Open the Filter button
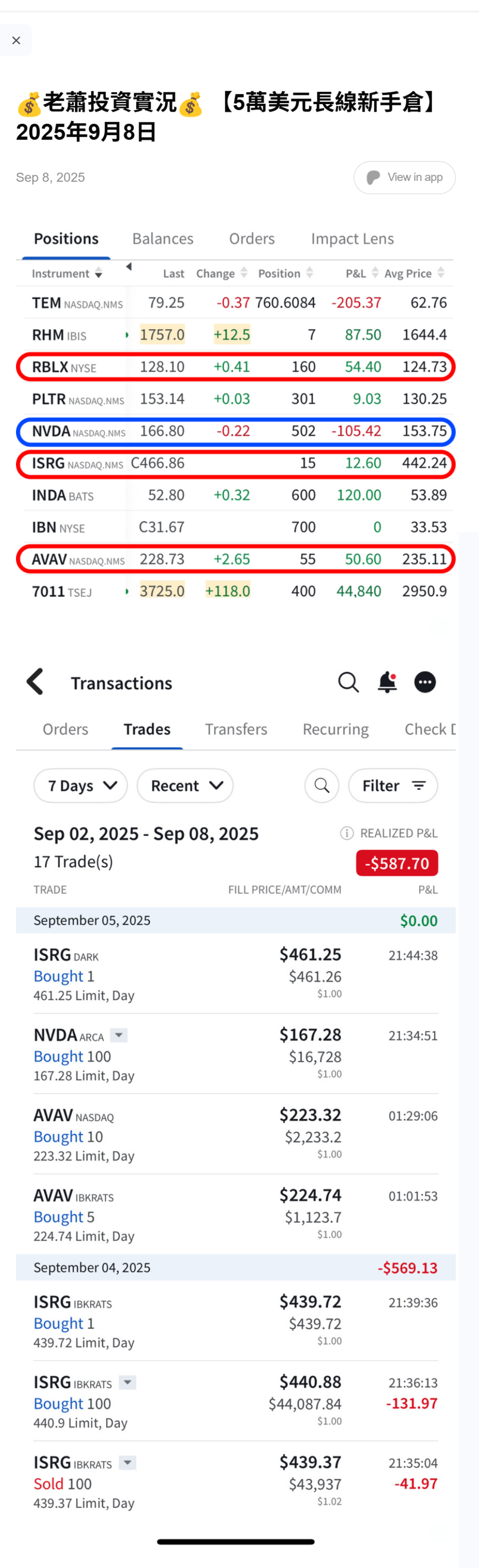 coord(393,786)
